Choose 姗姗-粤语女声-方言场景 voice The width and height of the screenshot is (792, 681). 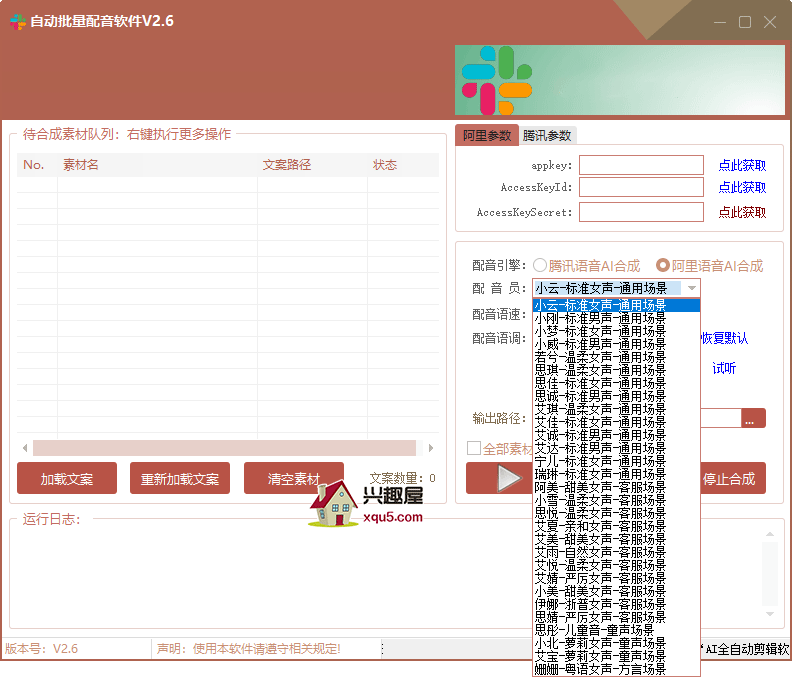click(617, 669)
